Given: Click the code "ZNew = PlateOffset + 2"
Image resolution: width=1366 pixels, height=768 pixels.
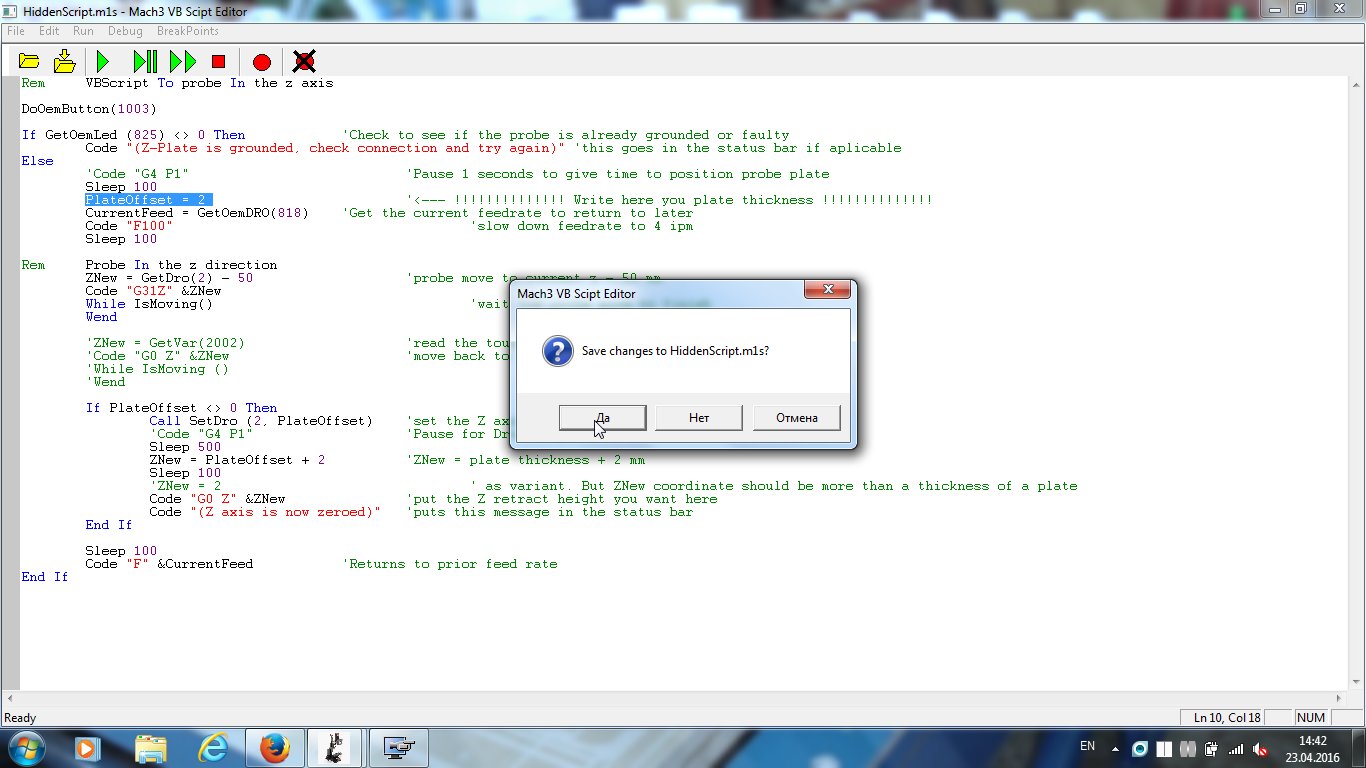Looking at the screenshot, I should point(237,460).
